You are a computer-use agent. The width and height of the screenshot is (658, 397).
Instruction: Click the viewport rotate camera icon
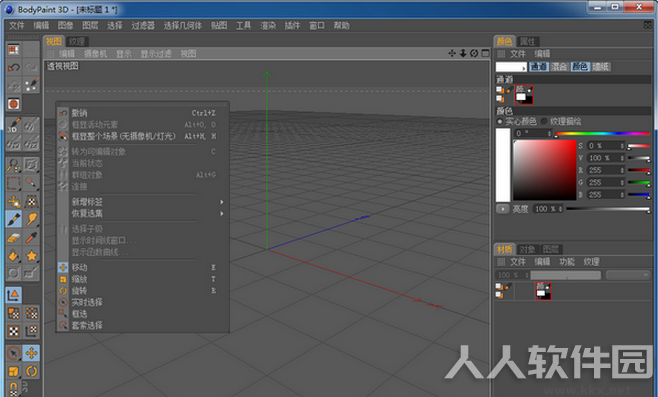[474, 53]
